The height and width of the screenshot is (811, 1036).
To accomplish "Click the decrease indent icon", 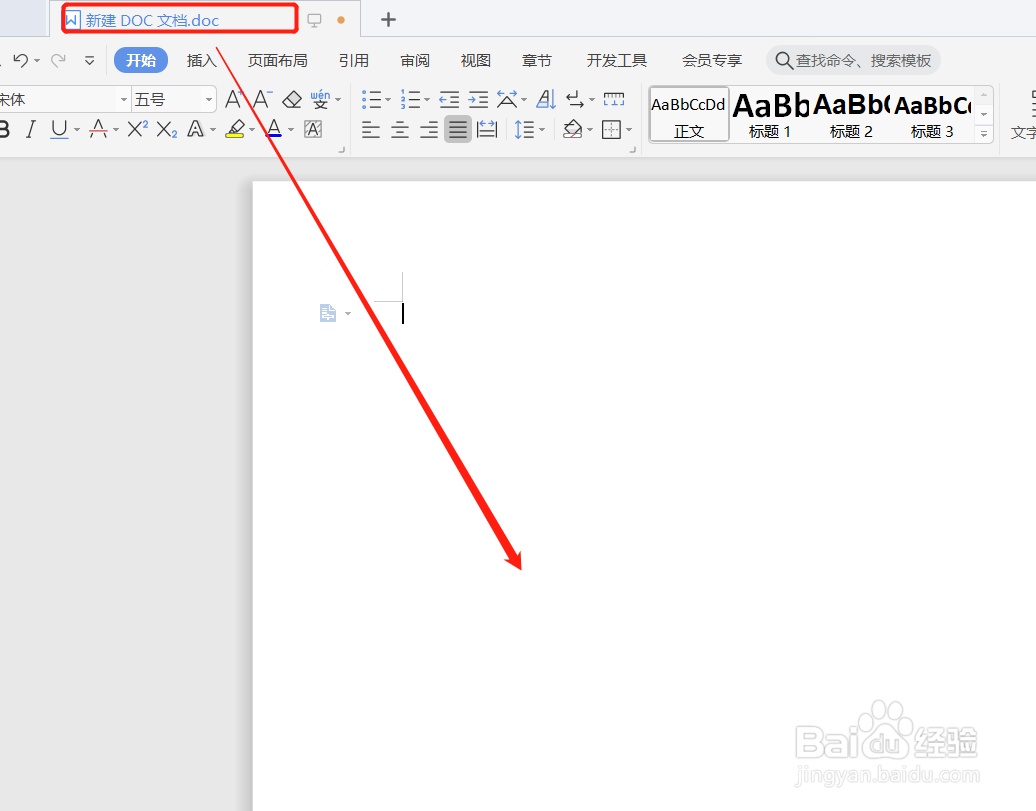I will tap(449, 100).
